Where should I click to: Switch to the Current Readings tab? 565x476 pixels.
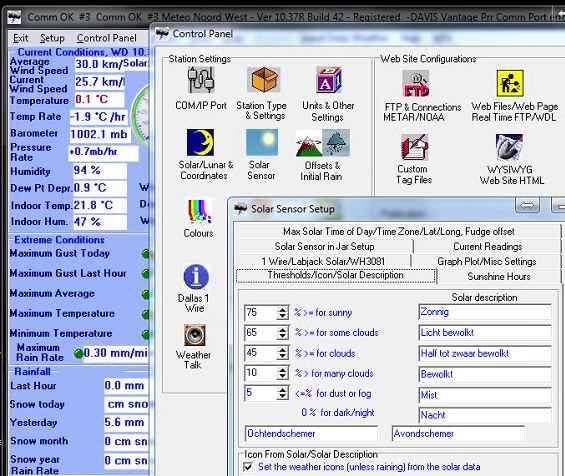488,246
